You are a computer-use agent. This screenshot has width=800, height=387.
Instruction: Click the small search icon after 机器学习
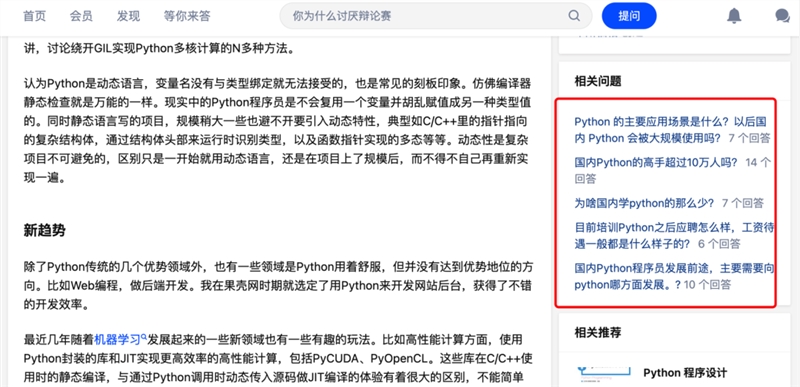[144, 337]
